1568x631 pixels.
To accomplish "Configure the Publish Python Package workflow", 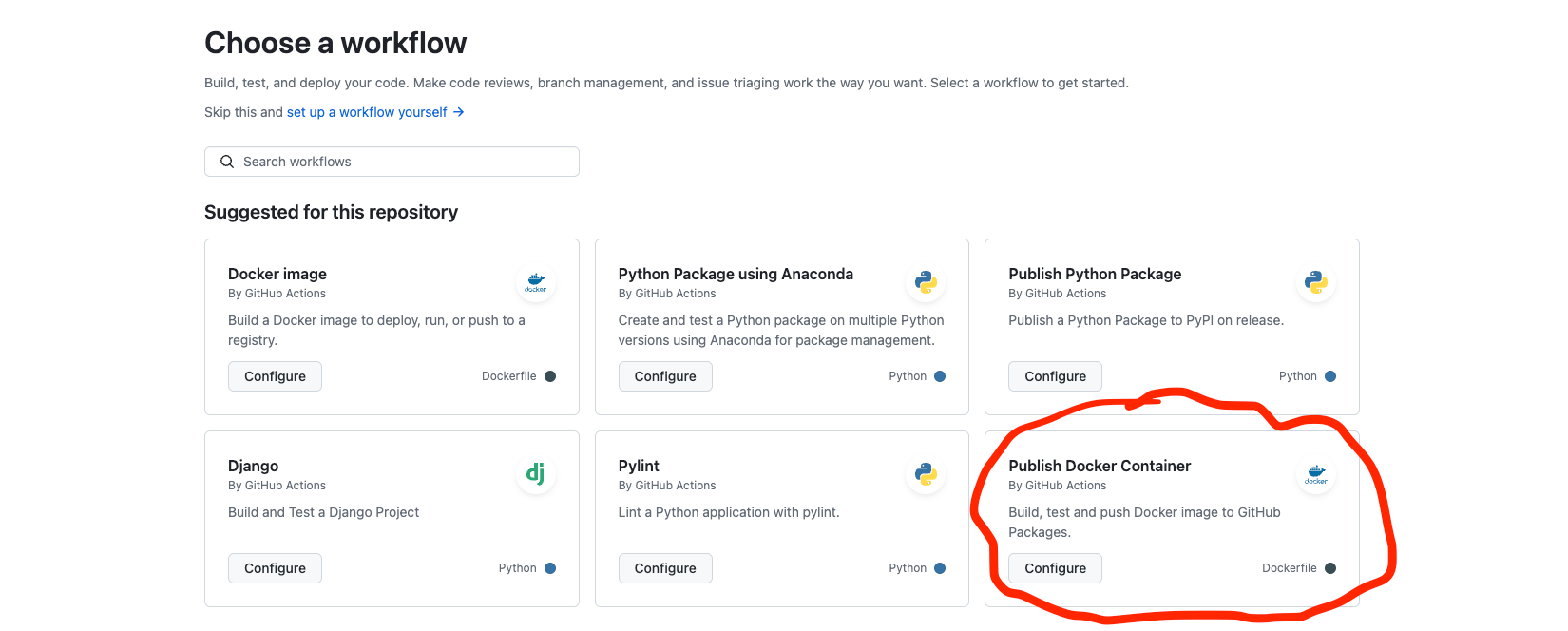I will pyautogui.click(x=1055, y=375).
